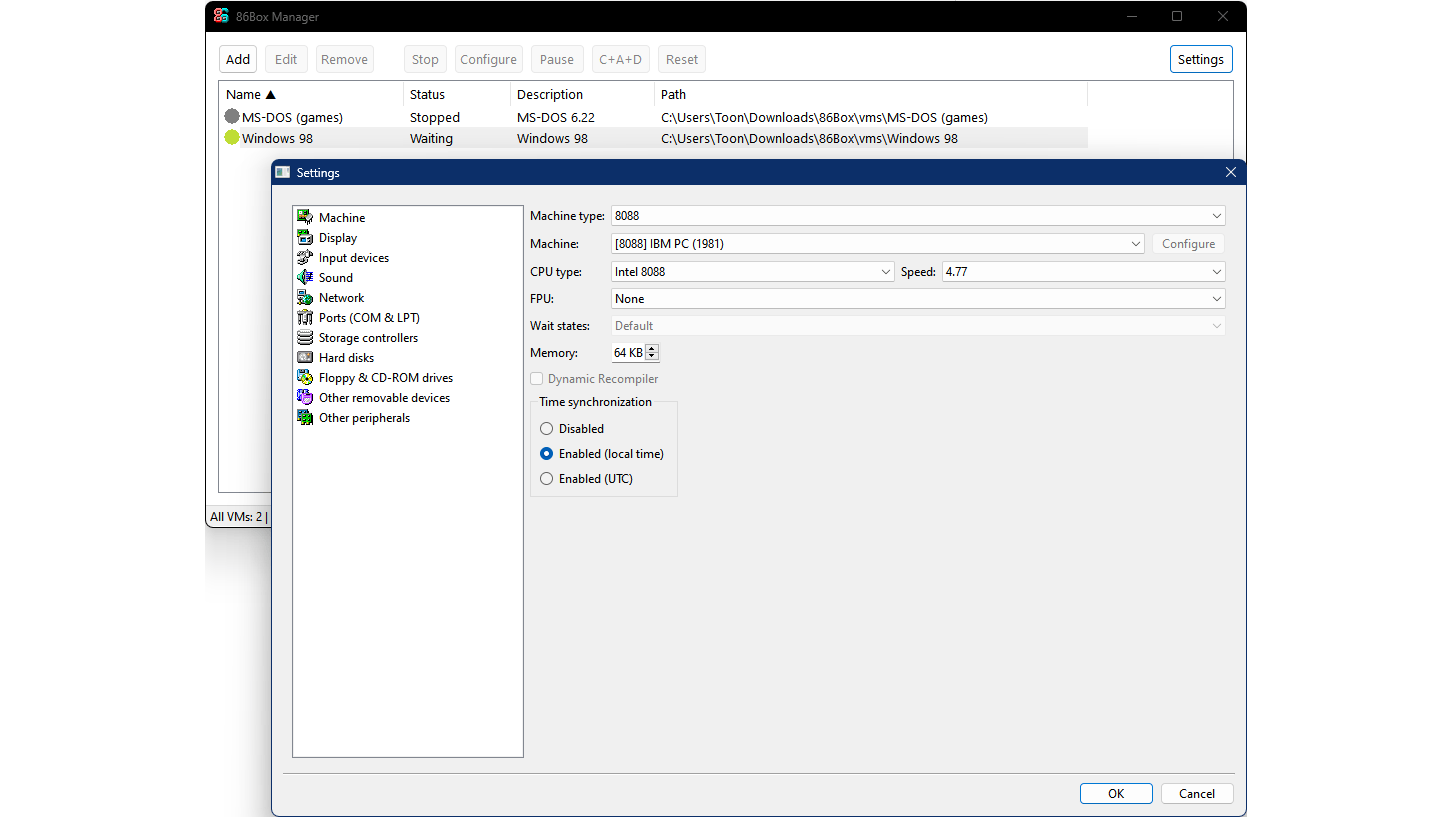Increase memory with the stepper up arrow
This screenshot has height=817, width=1452.
[652, 348]
